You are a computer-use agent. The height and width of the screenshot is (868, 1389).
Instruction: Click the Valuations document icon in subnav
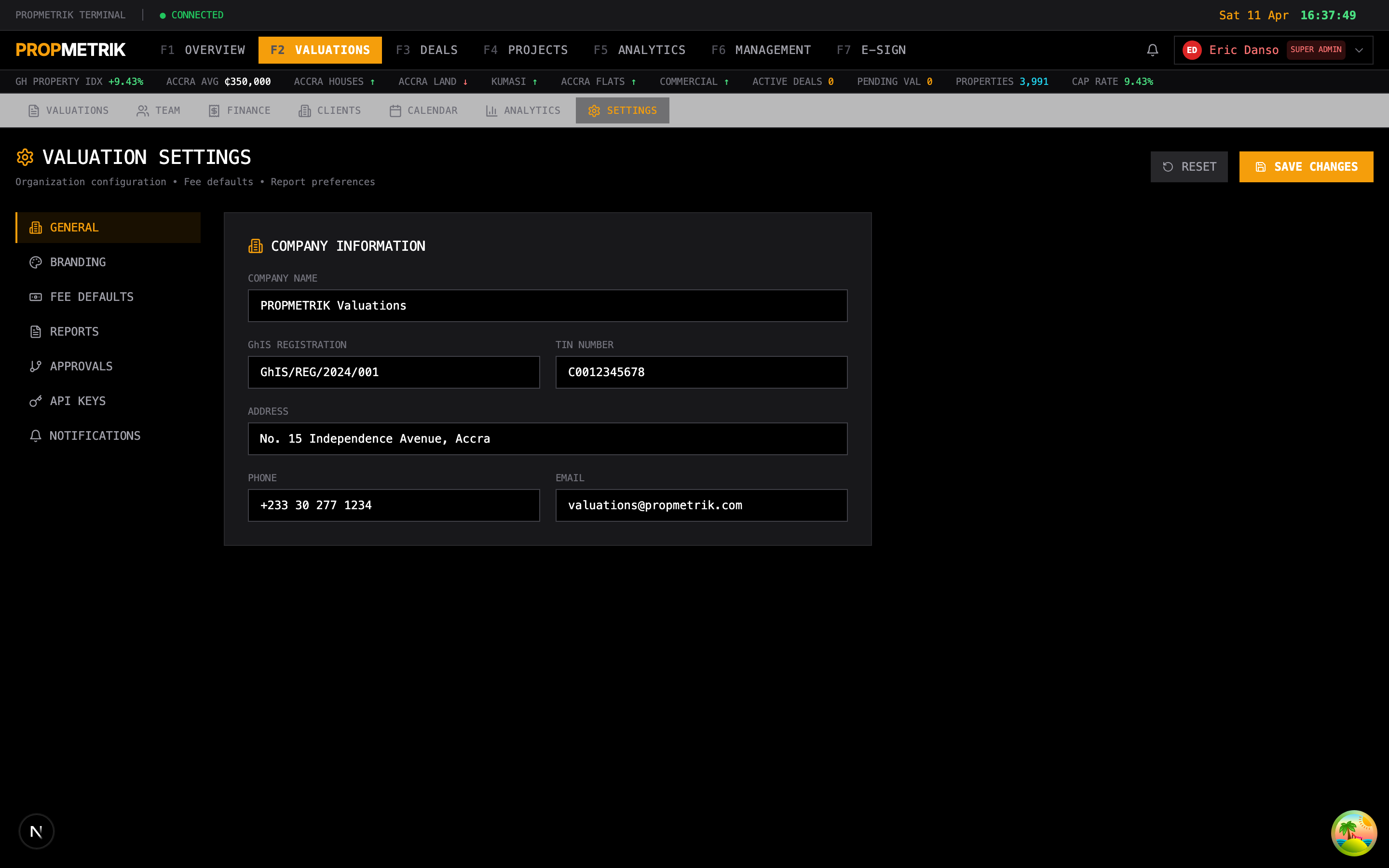click(x=34, y=111)
